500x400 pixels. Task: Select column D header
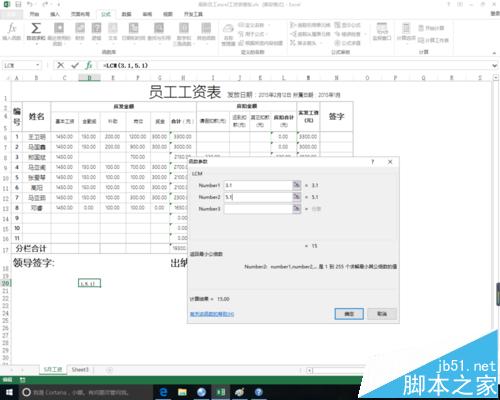[x=89, y=78]
